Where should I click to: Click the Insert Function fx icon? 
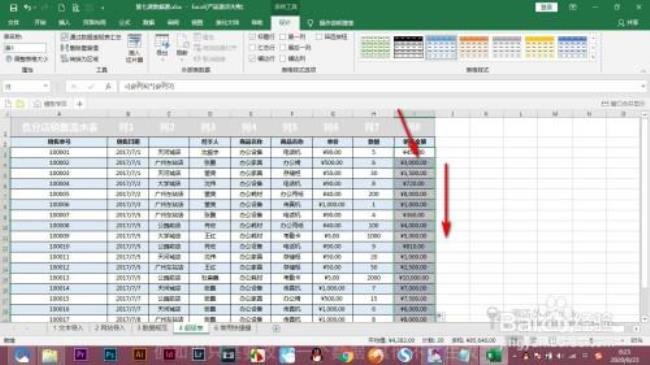pyautogui.click(x=108, y=86)
